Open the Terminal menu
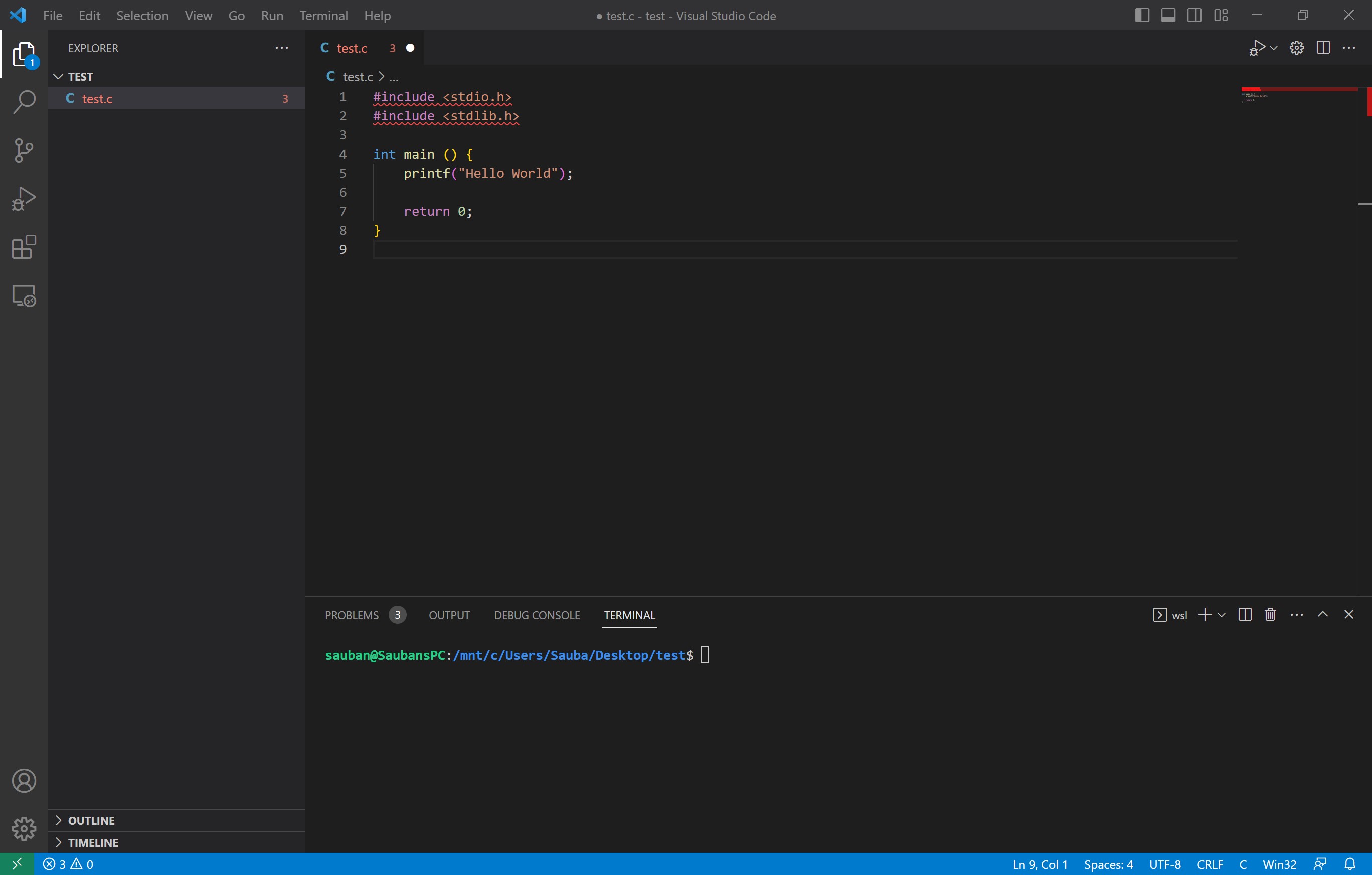Screen dimensions: 1372x875 (x=323, y=16)
